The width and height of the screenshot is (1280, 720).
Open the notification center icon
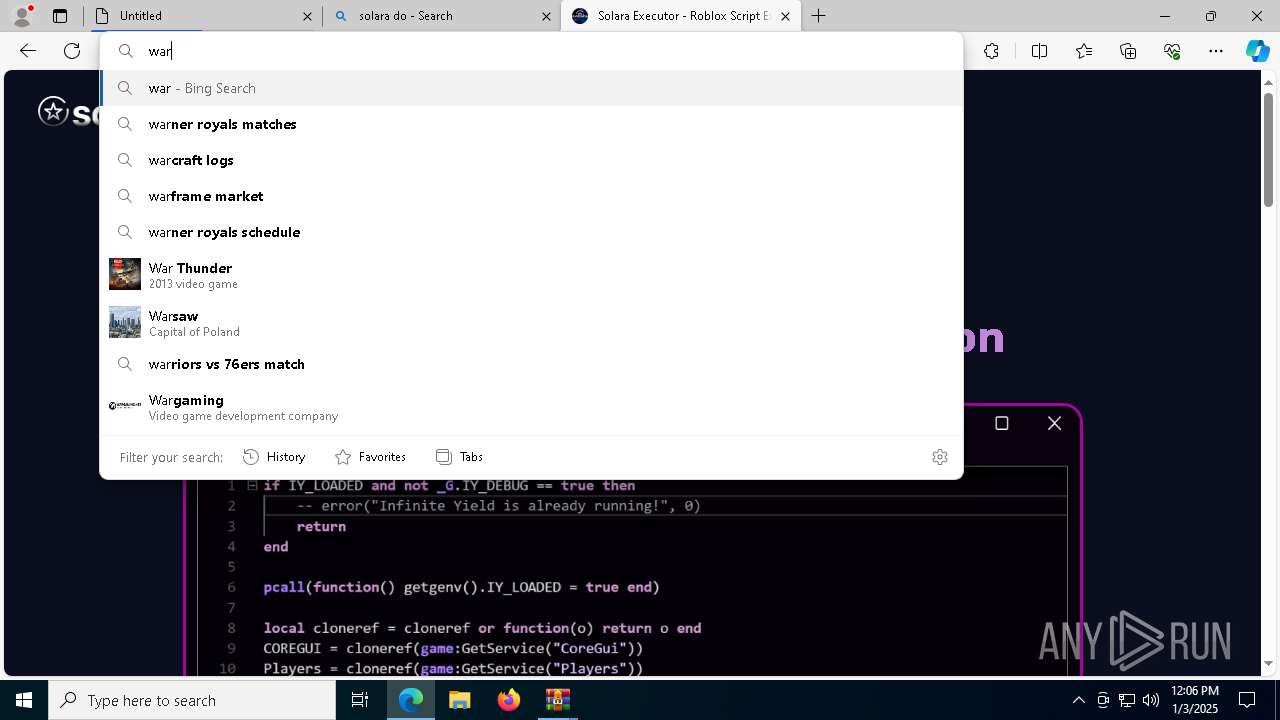tap(1247, 700)
